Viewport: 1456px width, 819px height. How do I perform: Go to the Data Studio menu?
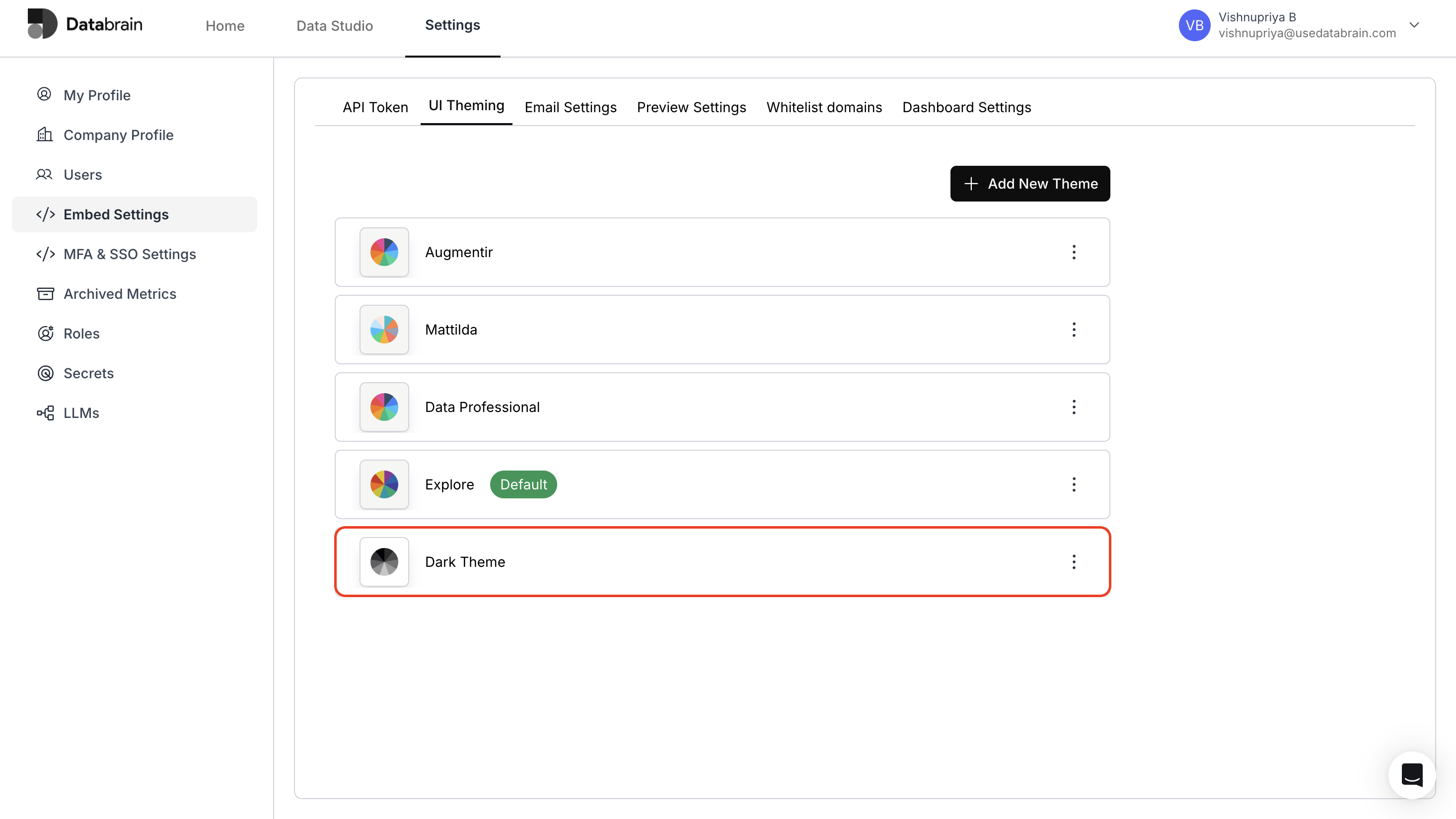pos(335,25)
